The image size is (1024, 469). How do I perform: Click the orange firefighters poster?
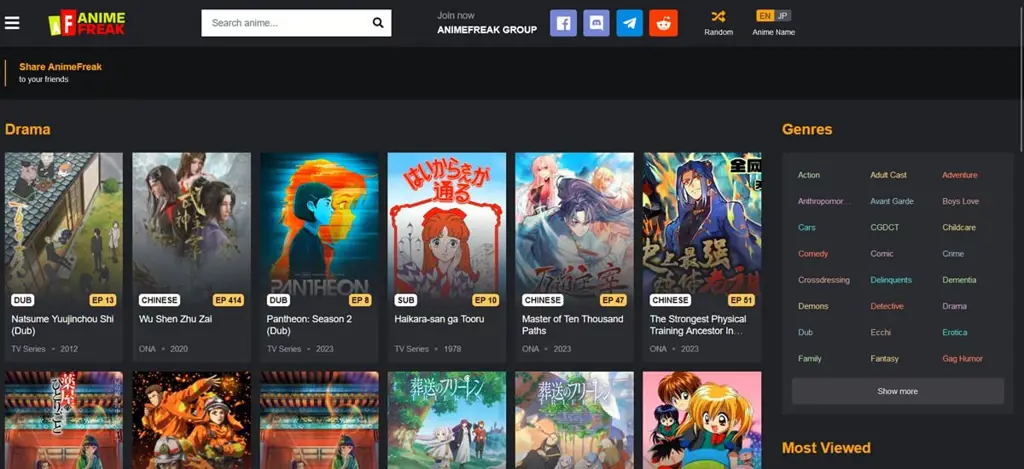191,420
